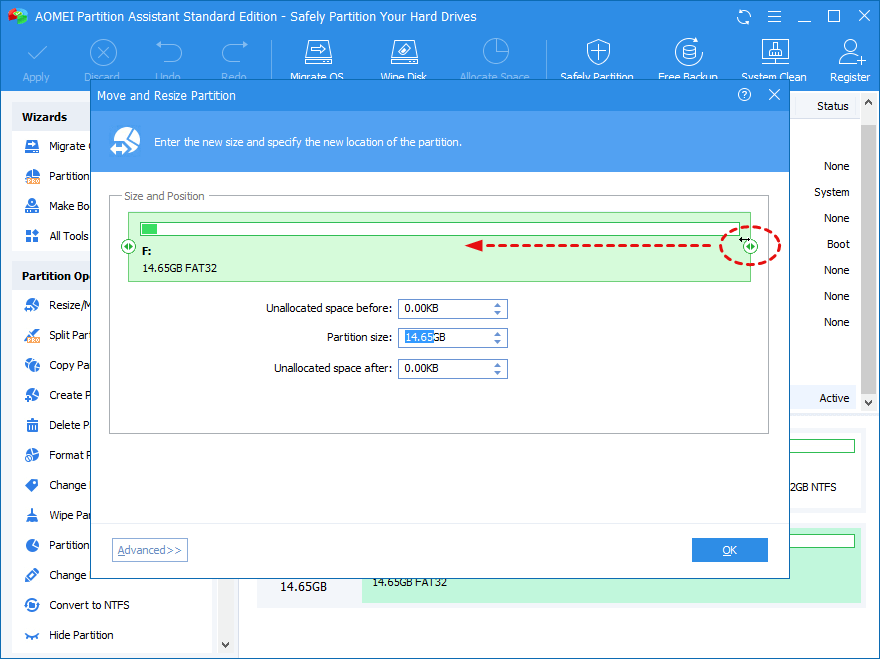
Task: Close the Move and Resize Partition dialog
Action: coord(774,95)
